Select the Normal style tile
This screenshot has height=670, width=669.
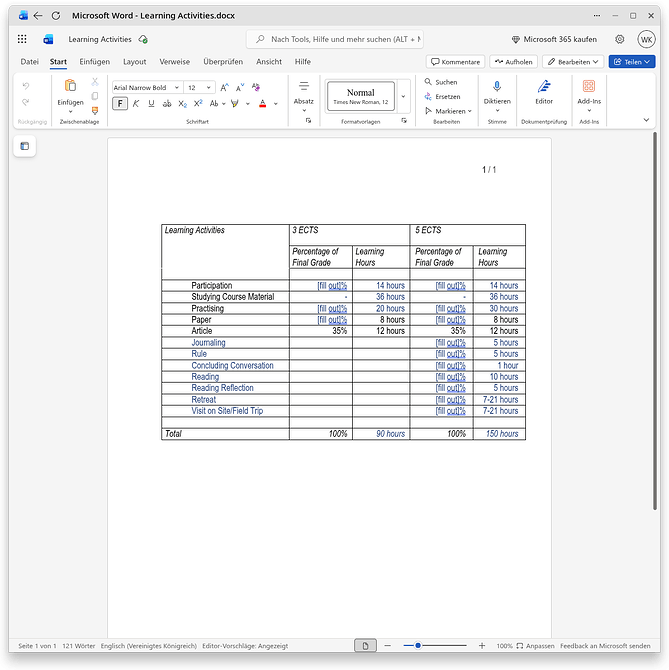coord(361,96)
